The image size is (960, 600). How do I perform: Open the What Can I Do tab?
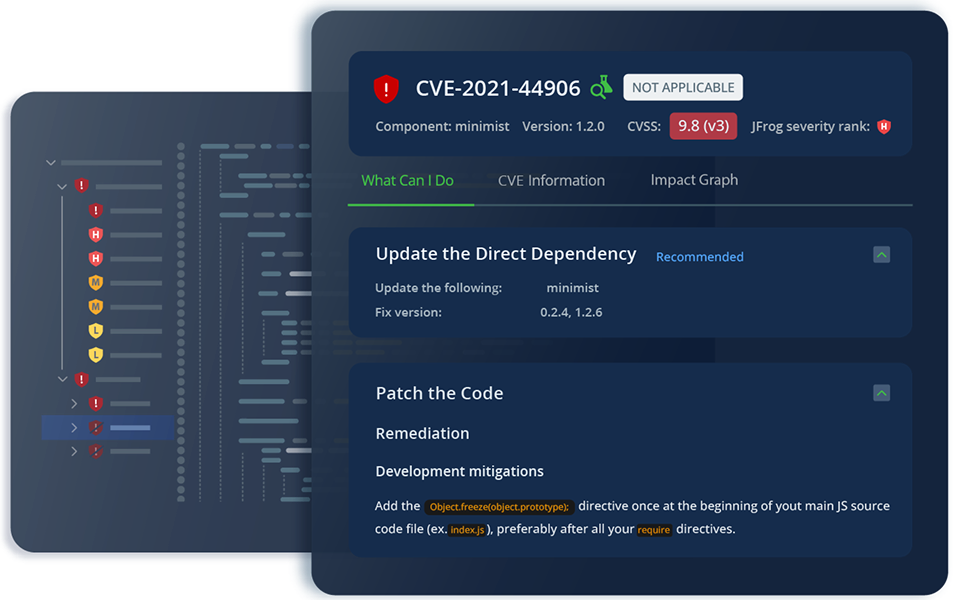407,181
